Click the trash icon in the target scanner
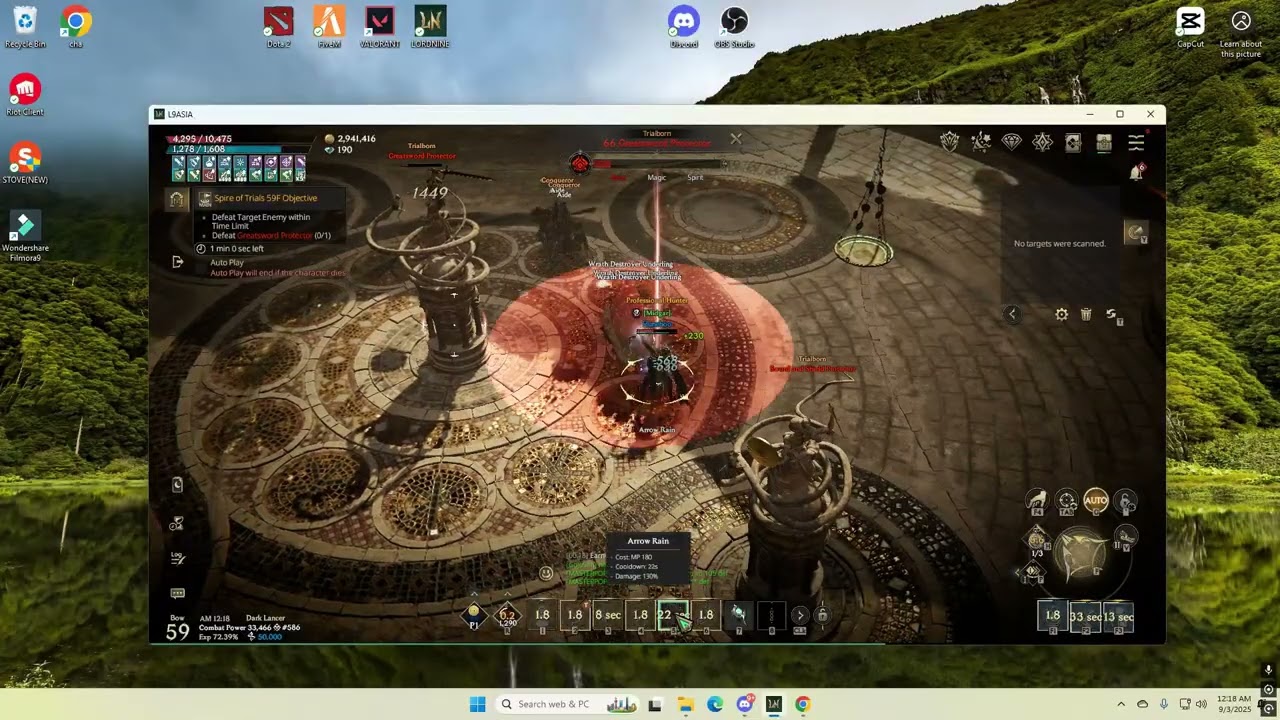1280x720 pixels. point(1086,314)
